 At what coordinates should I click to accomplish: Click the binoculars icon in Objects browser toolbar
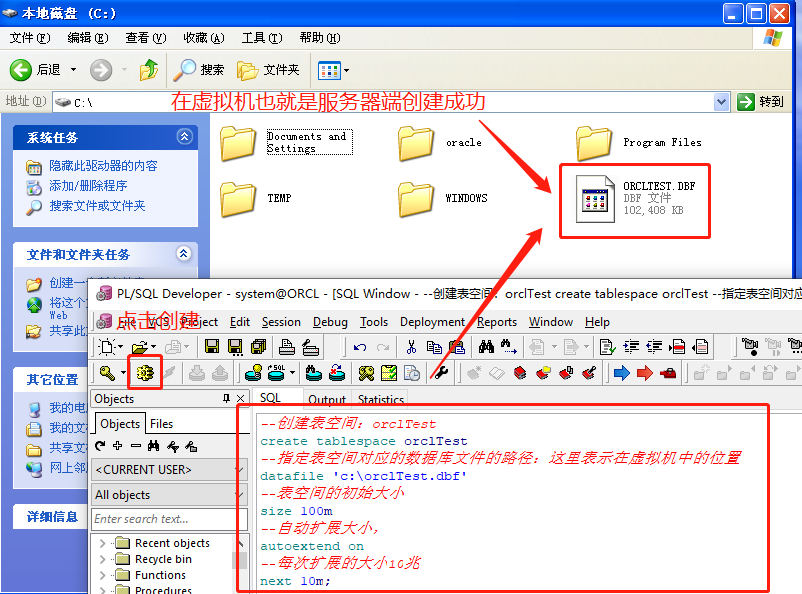[x=153, y=446]
